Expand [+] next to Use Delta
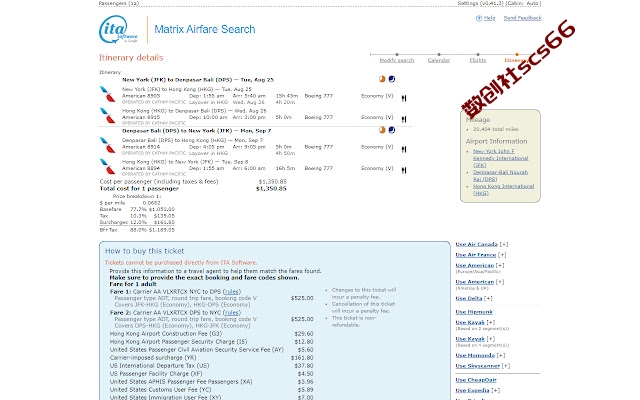 coord(488,299)
